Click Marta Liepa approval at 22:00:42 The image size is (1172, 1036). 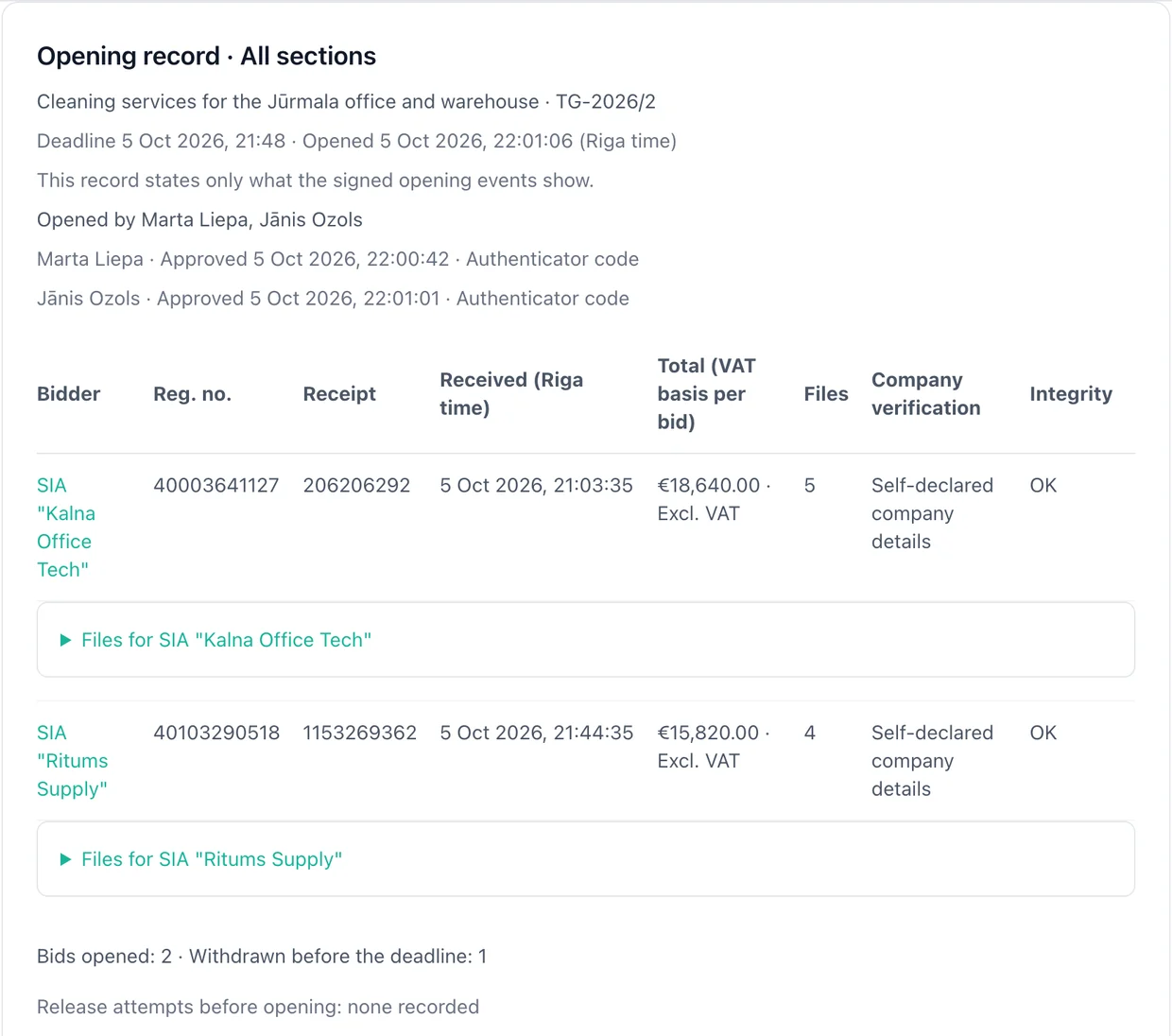click(337, 259)
